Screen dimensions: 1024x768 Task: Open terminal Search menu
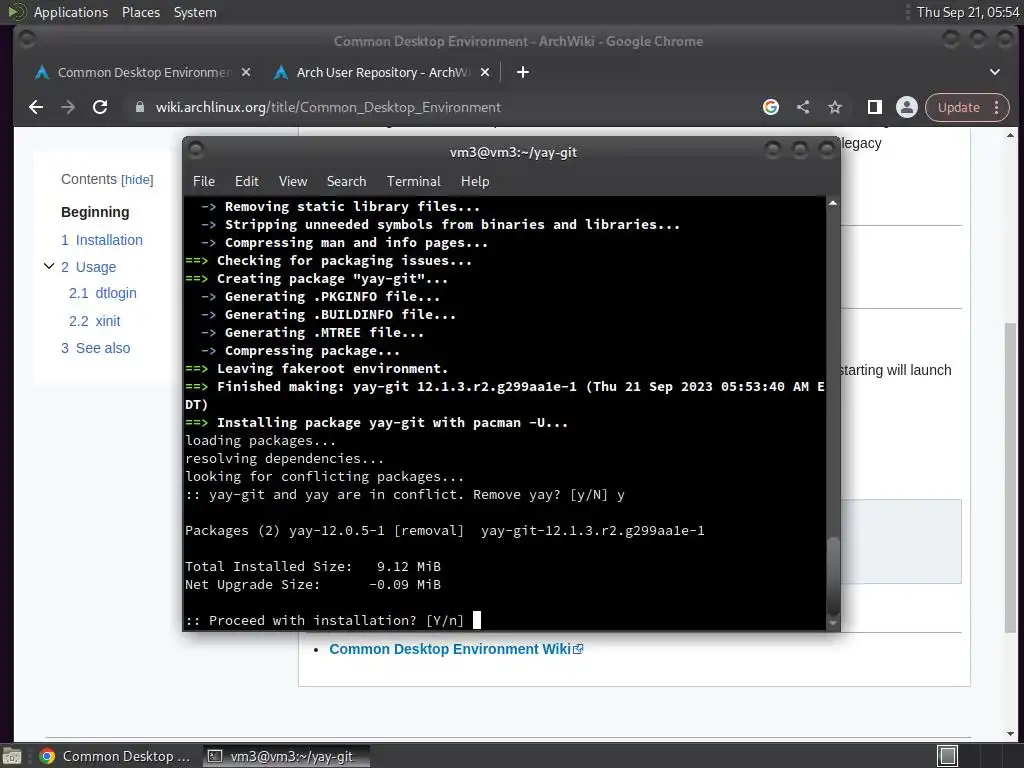coord(346,181)
